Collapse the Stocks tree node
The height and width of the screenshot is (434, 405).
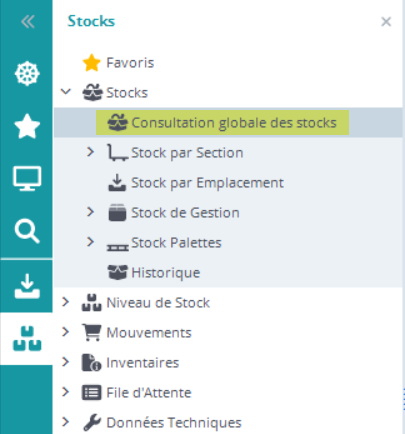(x=66, y=91)
